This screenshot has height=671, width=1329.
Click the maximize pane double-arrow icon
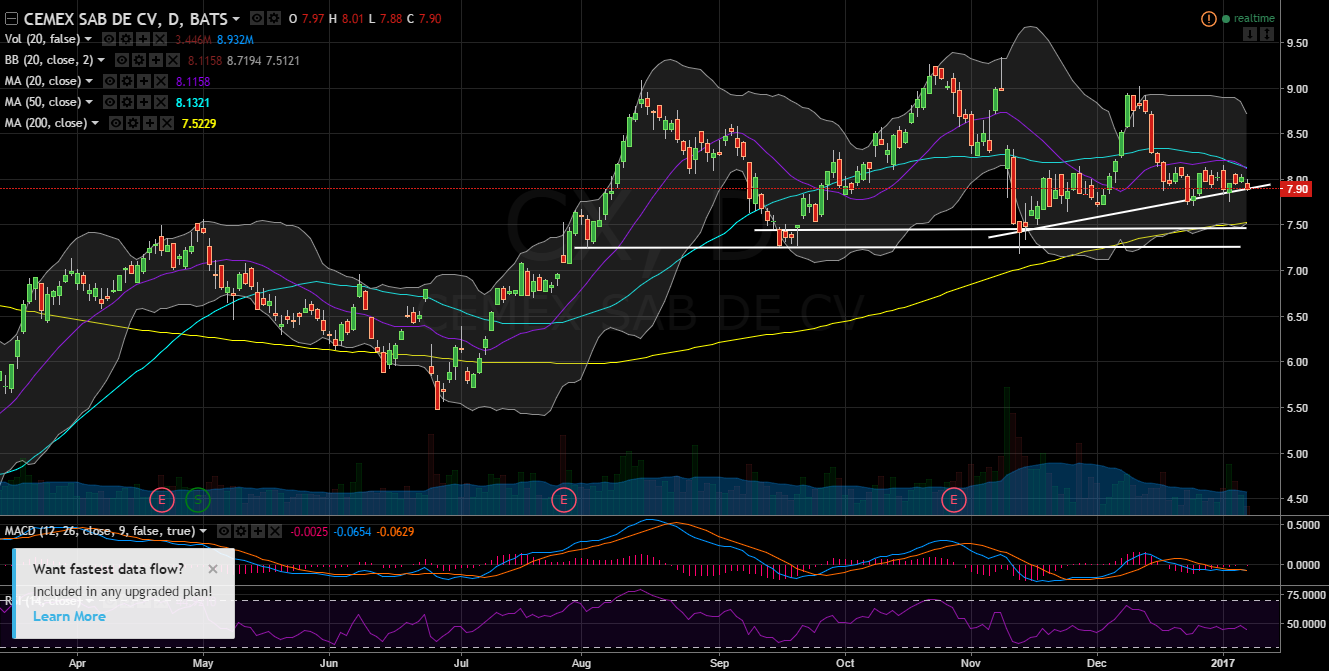(1266, 35)
